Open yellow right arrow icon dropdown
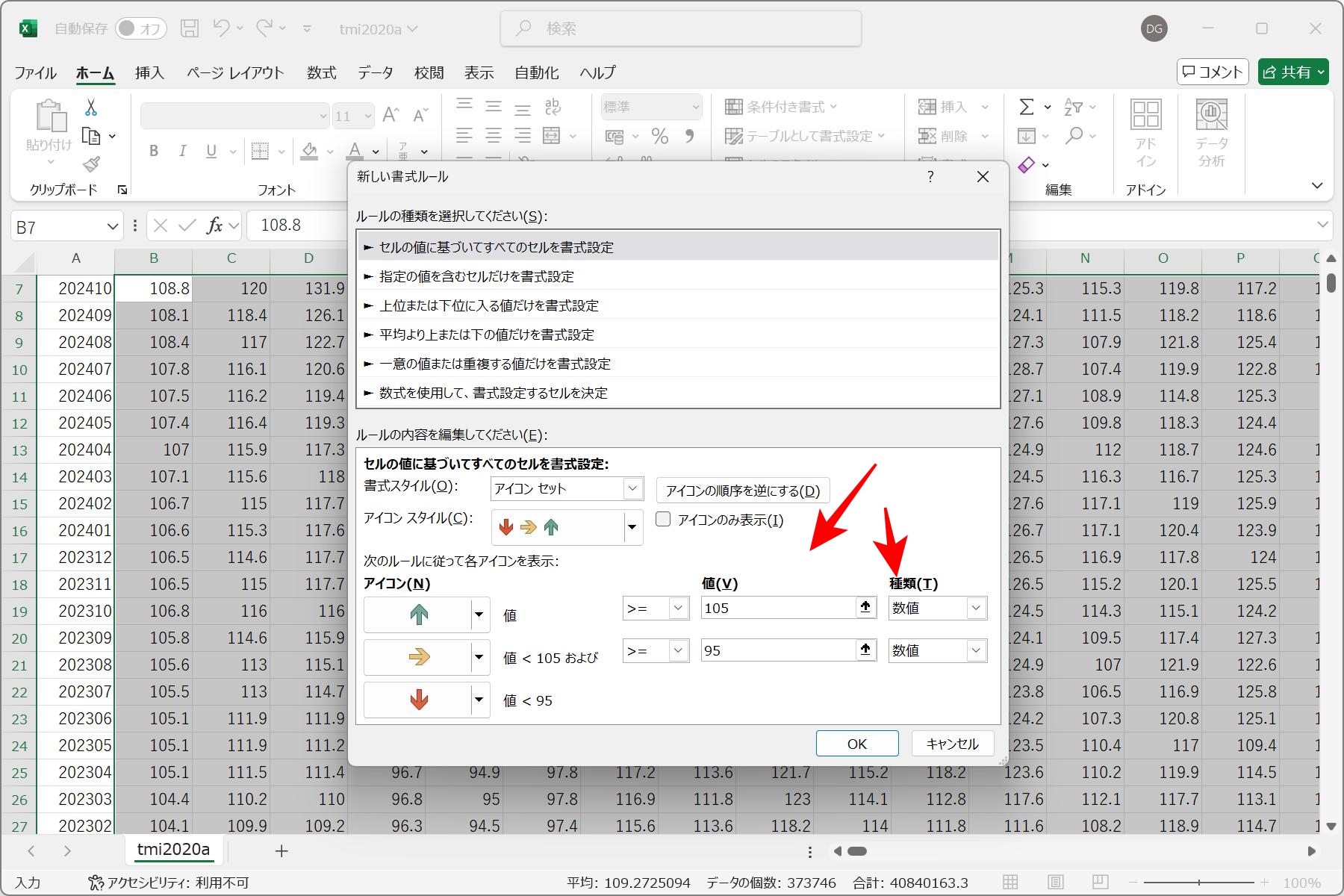This screenshot has height=896, width=1344. pyautogui.click(x=479, y=658)
